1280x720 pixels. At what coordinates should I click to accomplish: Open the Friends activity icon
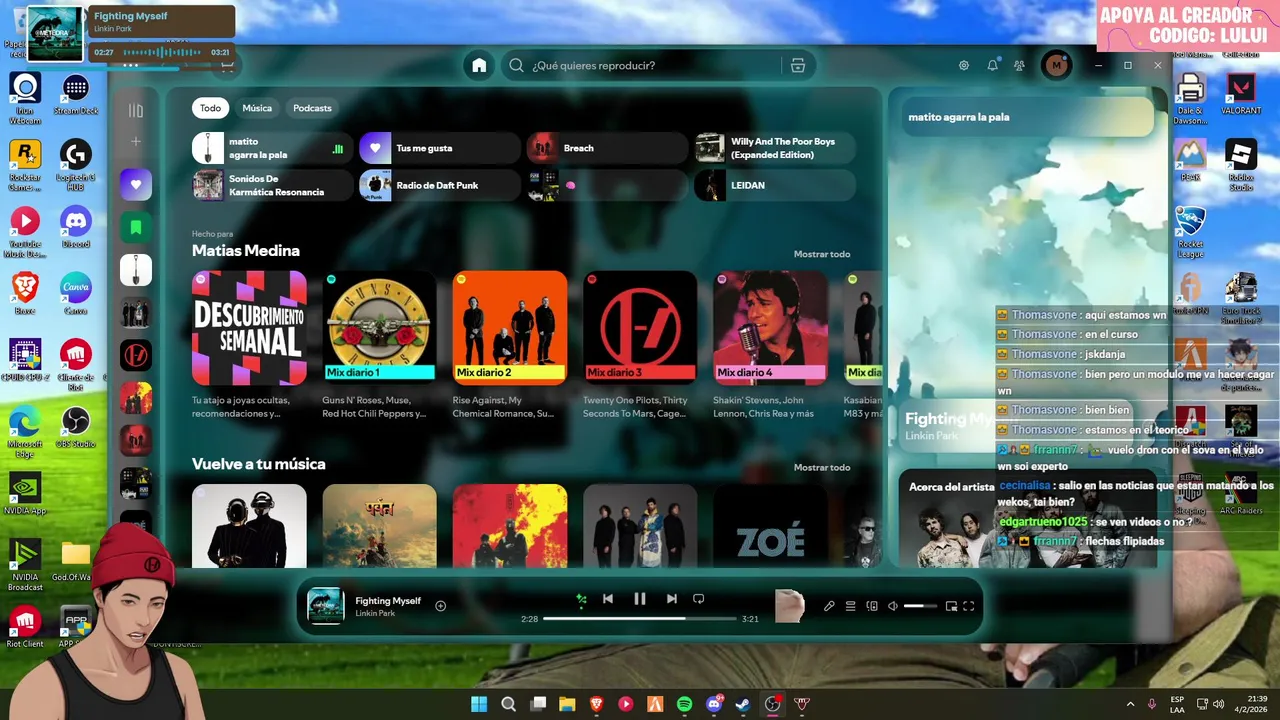tap(1019, 65)
